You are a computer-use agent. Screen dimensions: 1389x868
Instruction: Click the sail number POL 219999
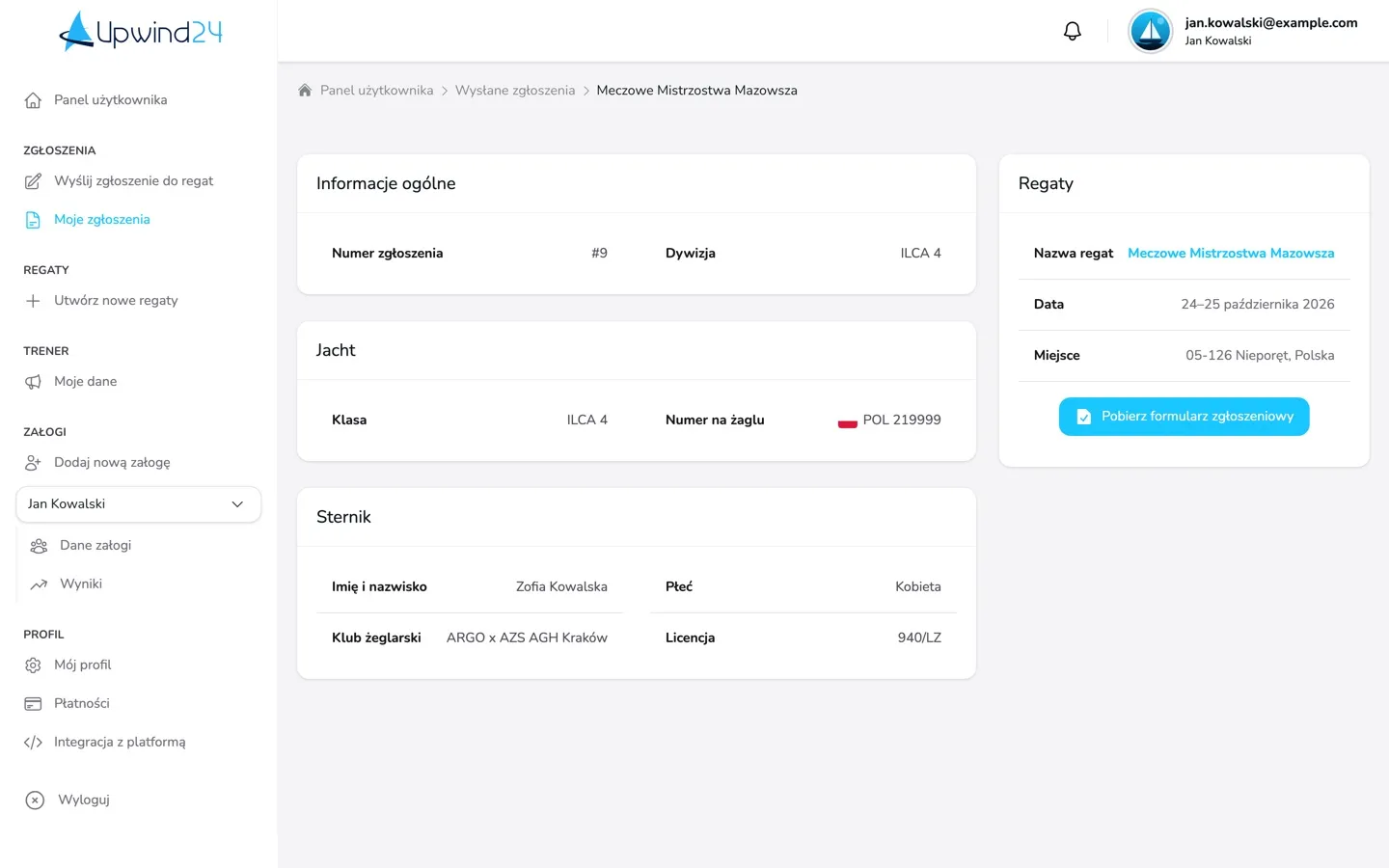point(902,420)
